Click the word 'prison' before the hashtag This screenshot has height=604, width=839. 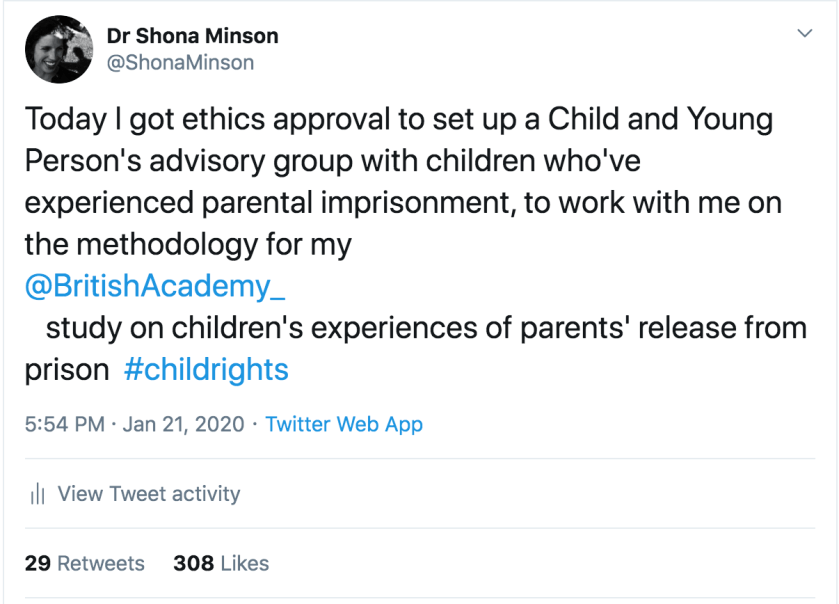click(x=66, y=369)
